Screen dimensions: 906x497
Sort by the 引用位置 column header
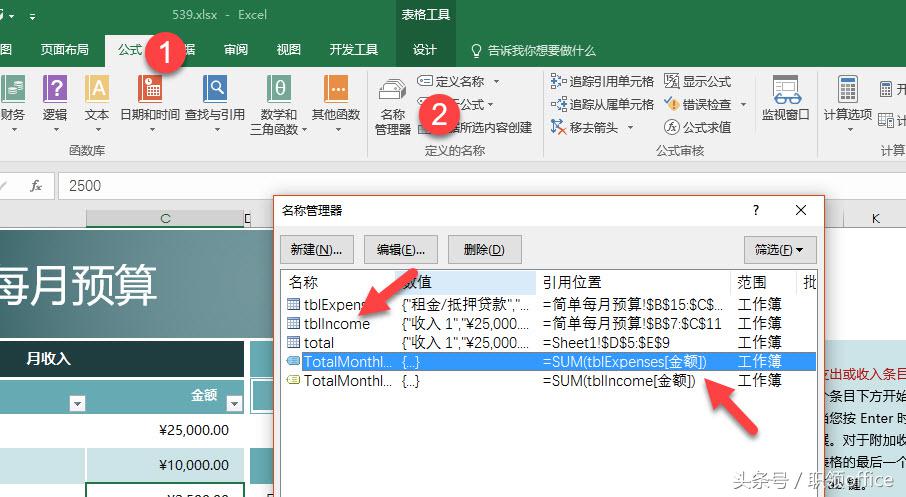point(572,282)
